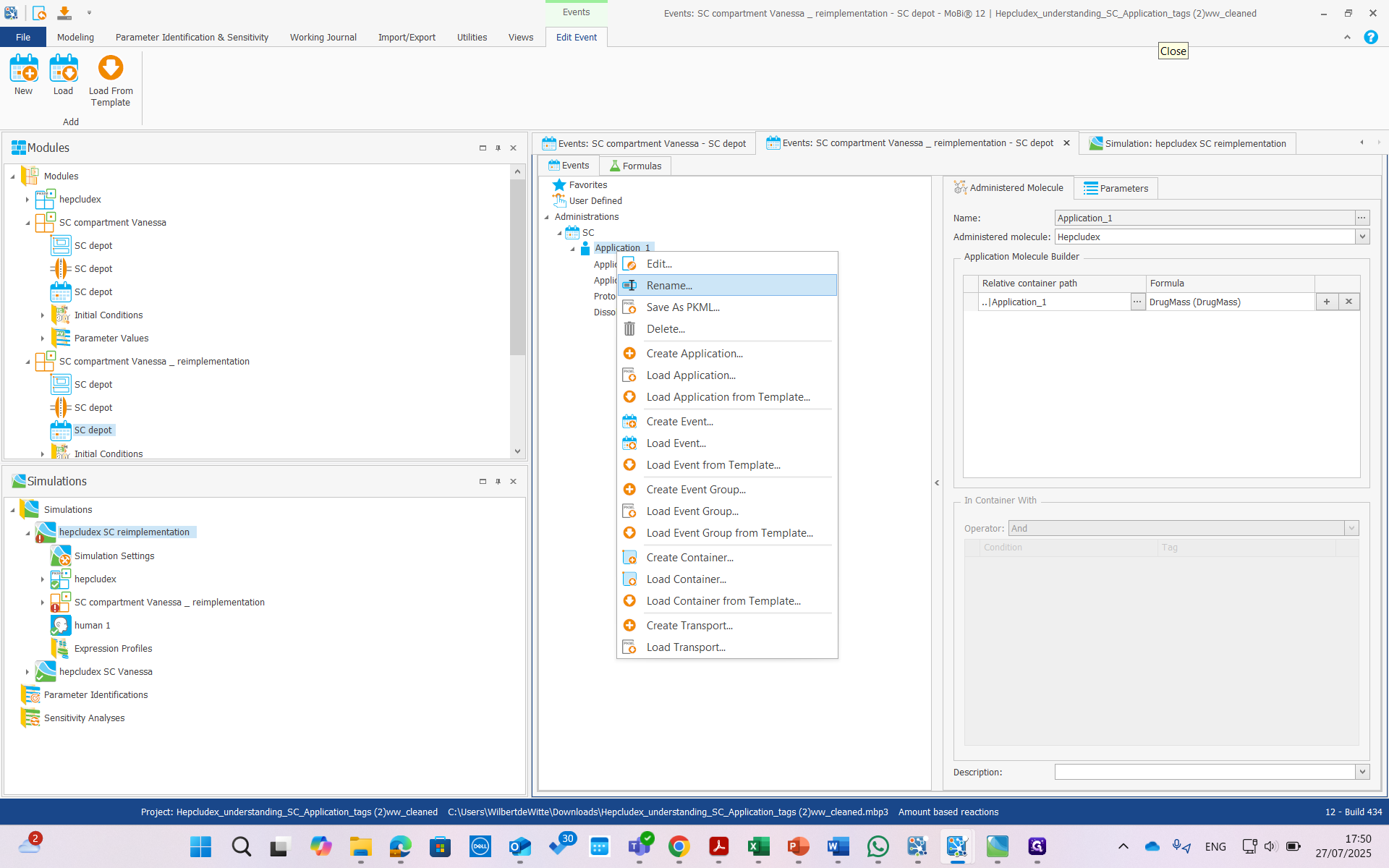Open Excel from the Windows taskbar
Image resolution: width=1389 pixels, height=868 pixels.
[758, 846]
